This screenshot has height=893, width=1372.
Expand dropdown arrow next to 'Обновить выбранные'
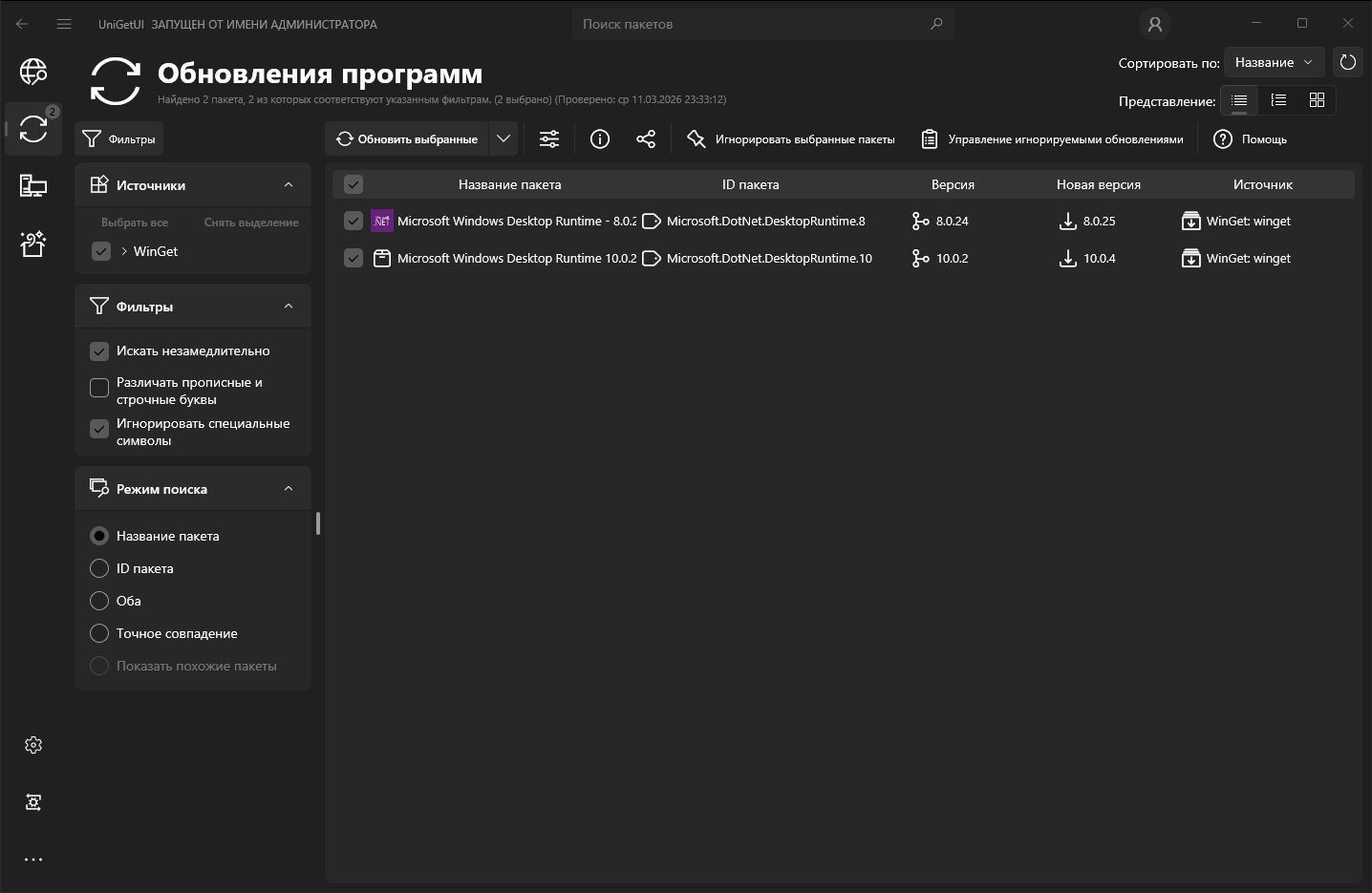[x=504, y=139]
